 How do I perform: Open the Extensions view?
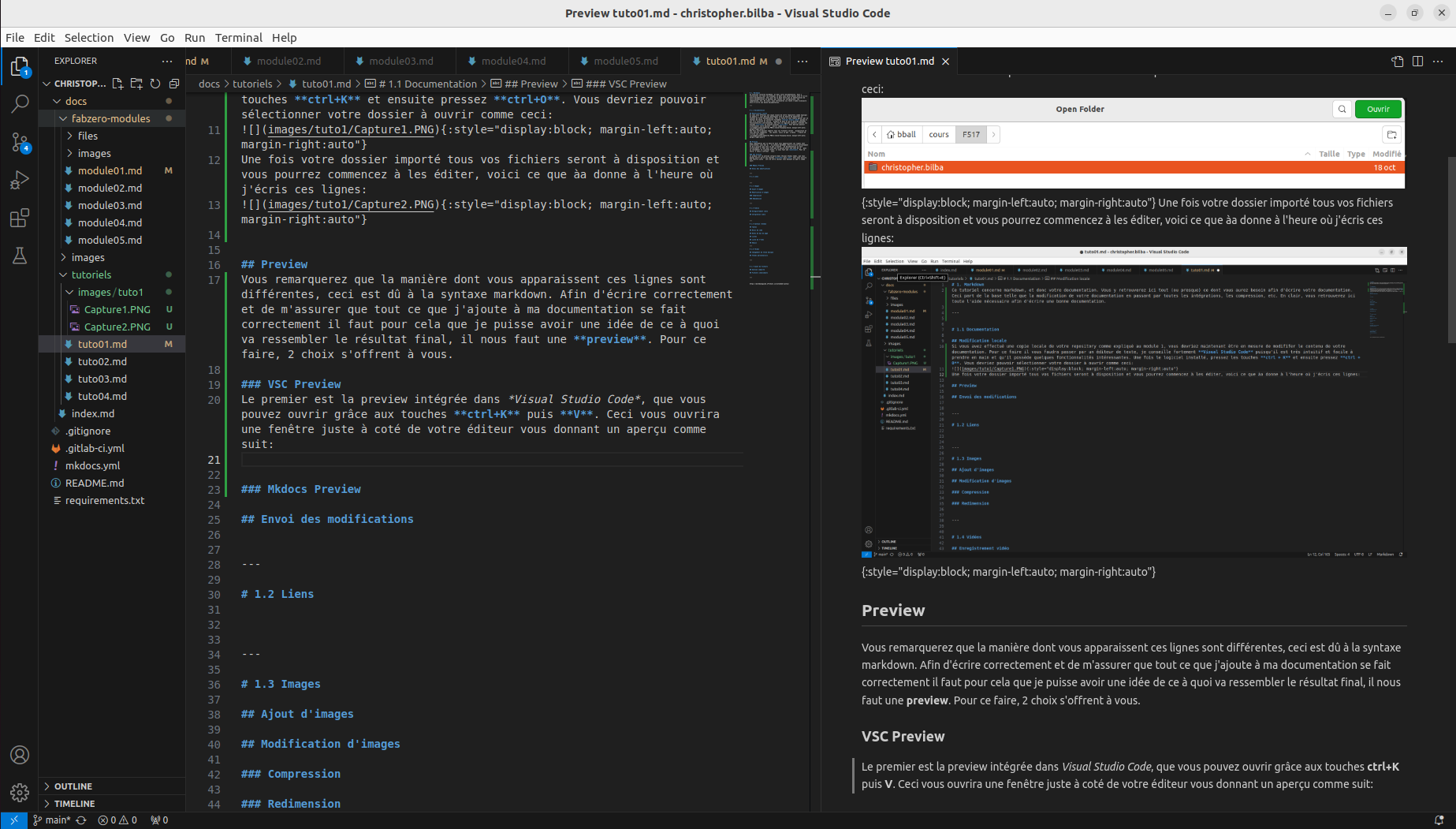pos(20,218)
